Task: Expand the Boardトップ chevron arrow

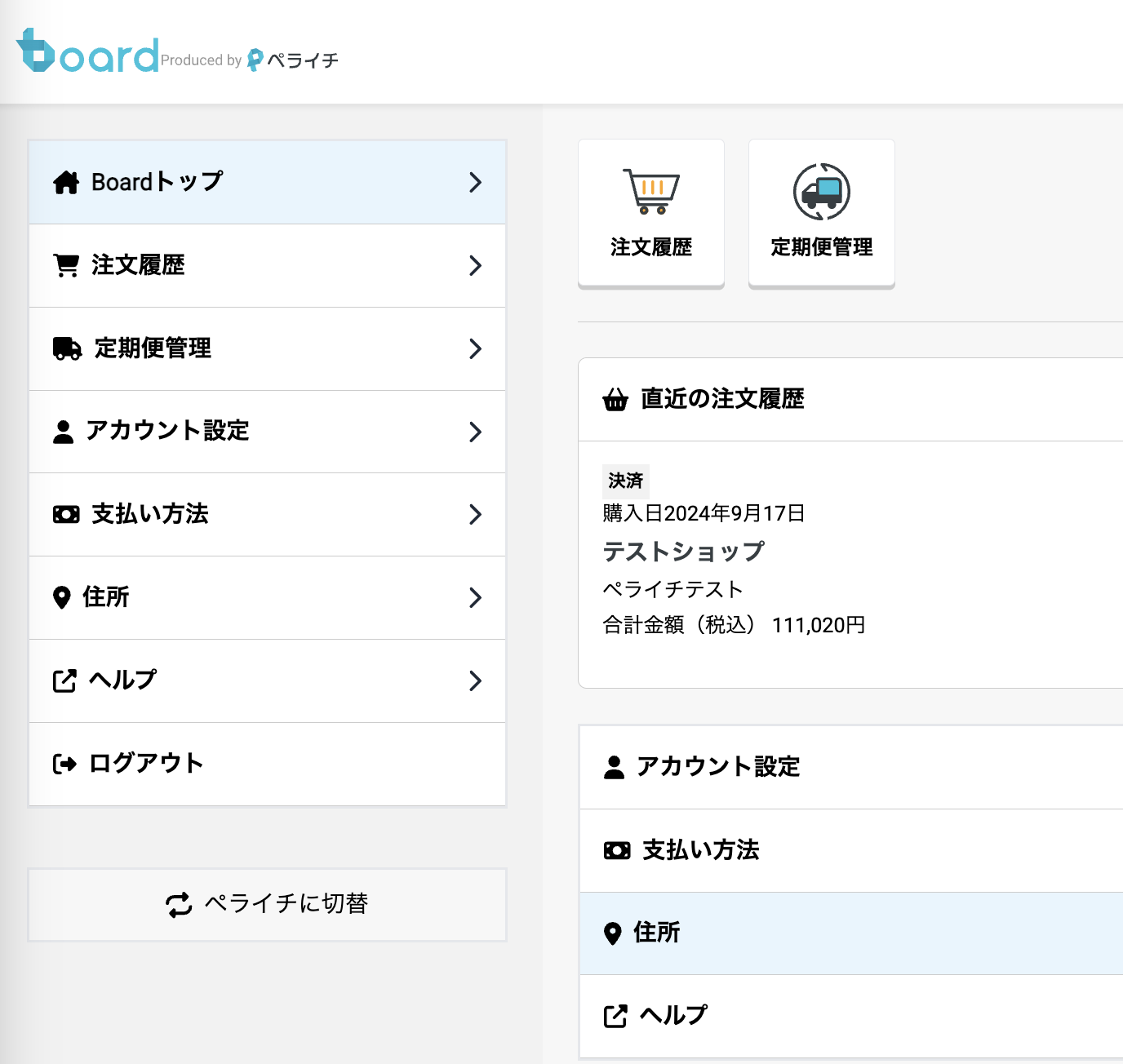Action: click(476, 183)
